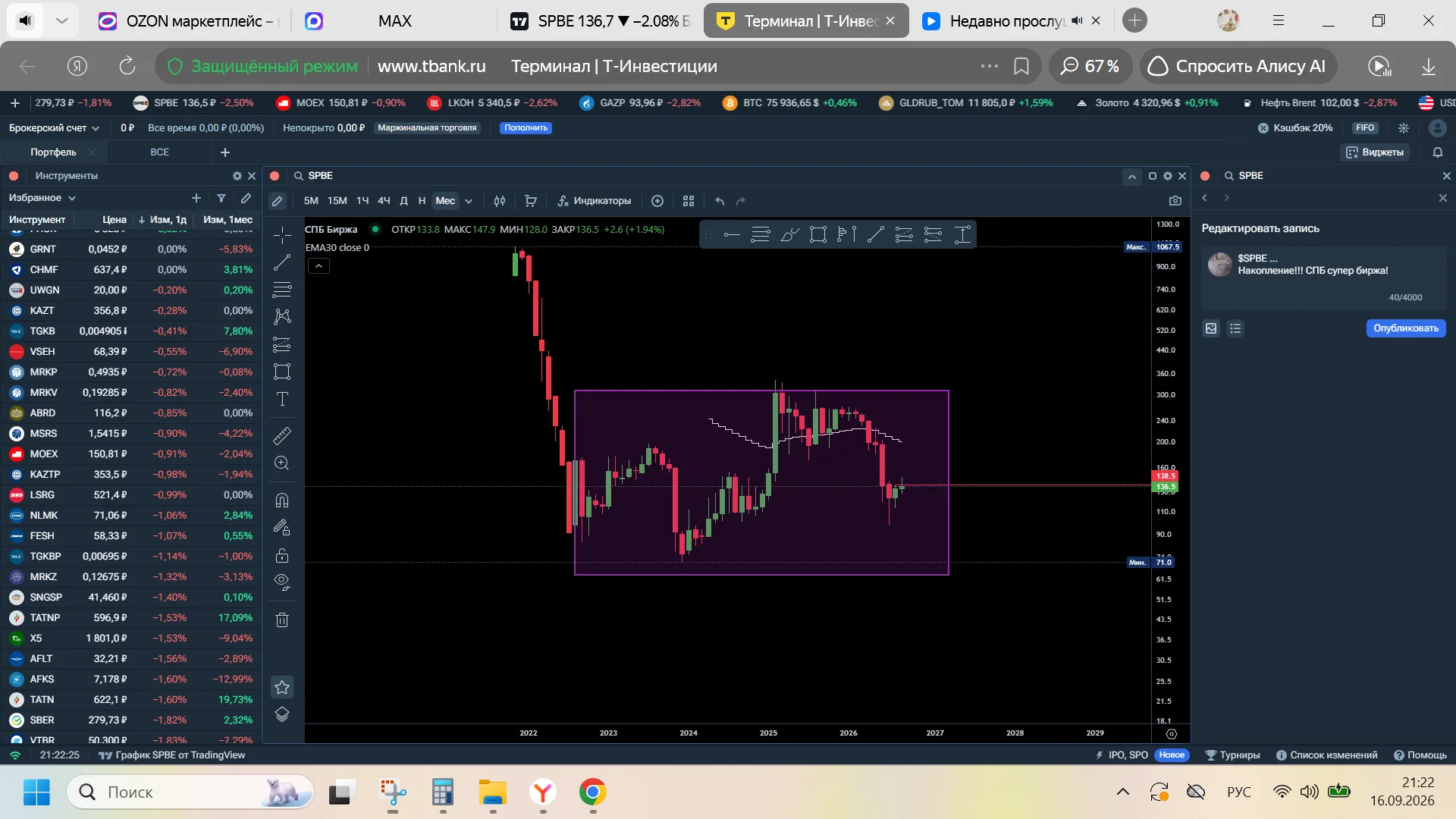Viewport: 1456px width, 819px height.
Task: Open the user profile avatar icon
Action: 1437,128
